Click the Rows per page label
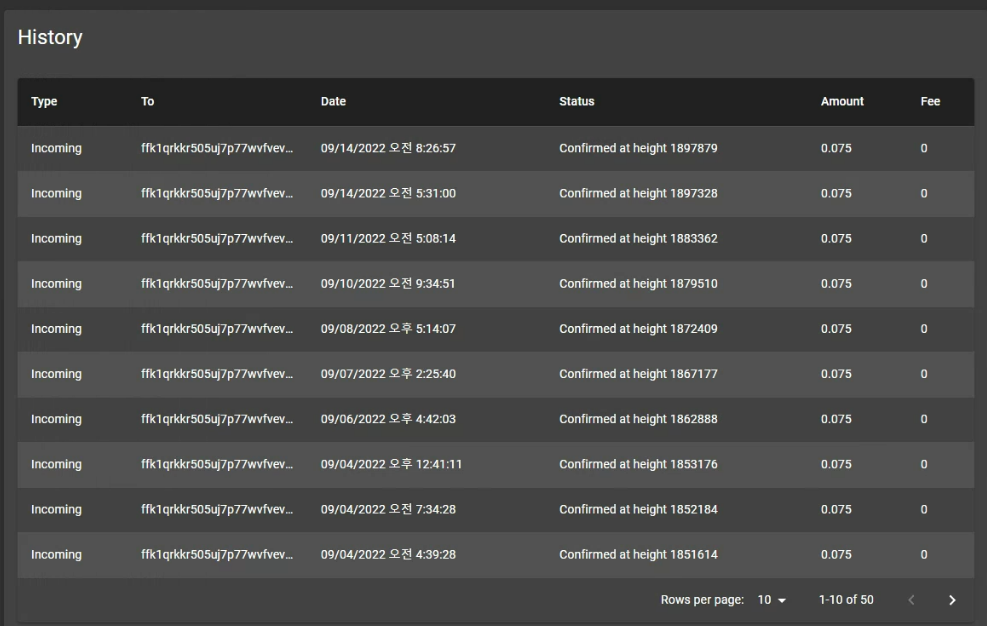Viewport: 987px width, 626px height. pyautogui.click(x=702, y=600)
